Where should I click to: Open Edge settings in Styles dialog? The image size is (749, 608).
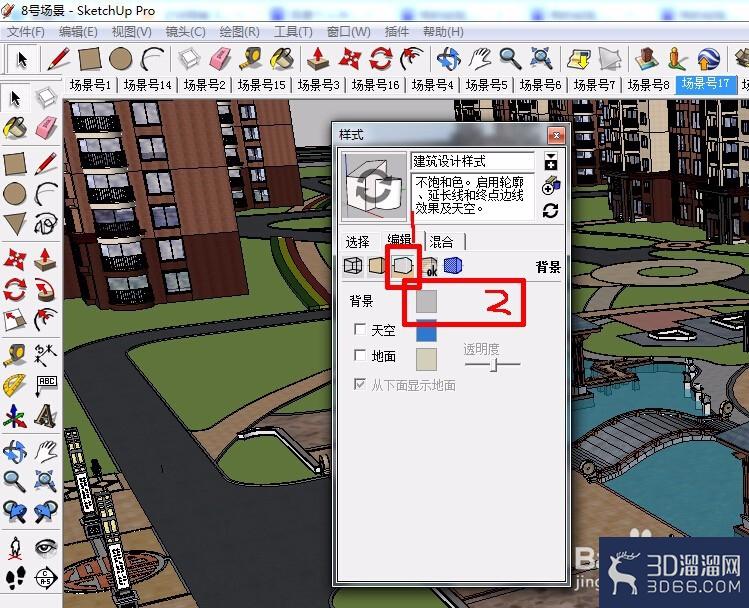(x=353, y=266)
